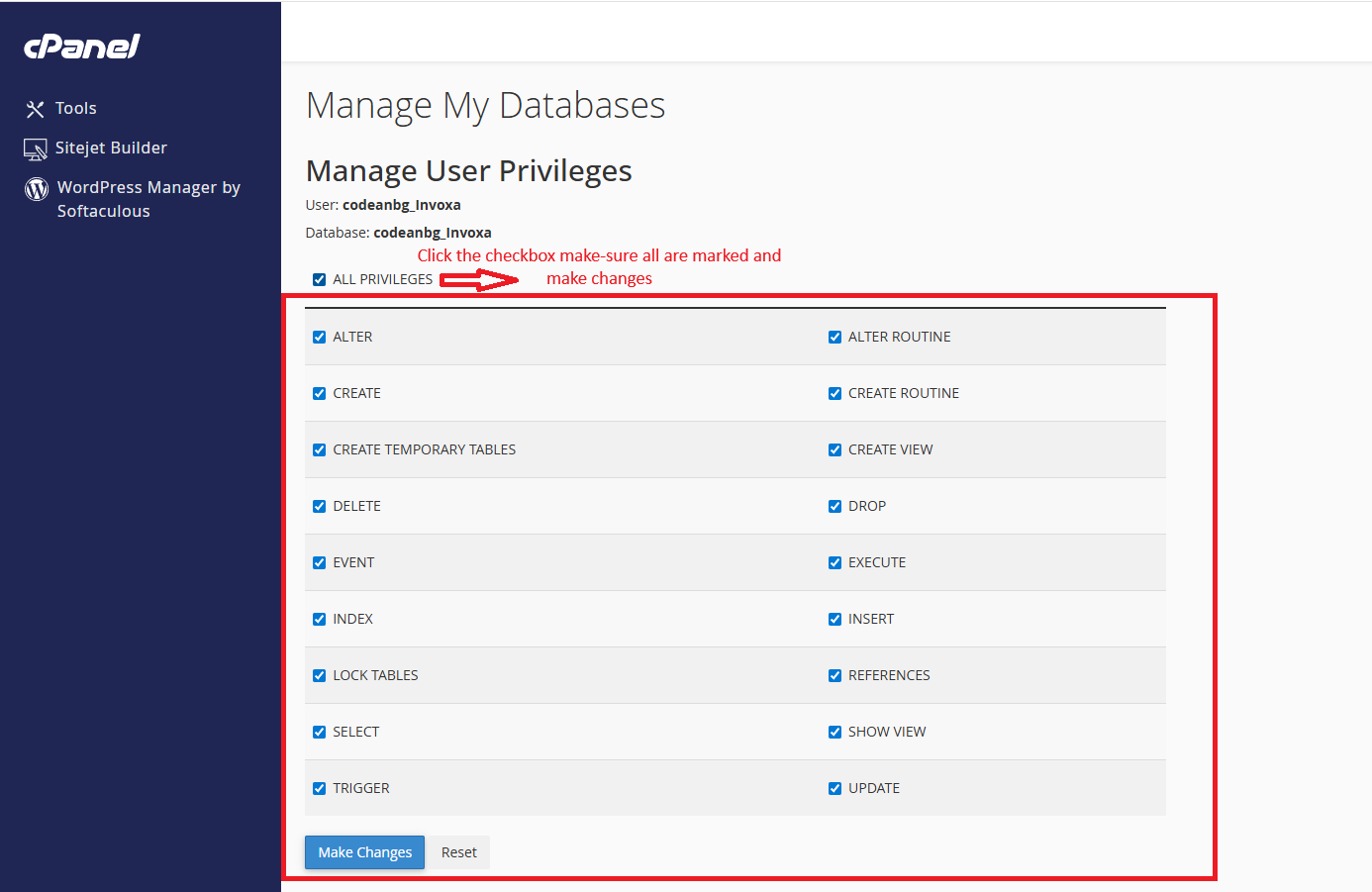
Task: Disable the TRIGGER privilege checkbox
Action: (x=320, y=789)
